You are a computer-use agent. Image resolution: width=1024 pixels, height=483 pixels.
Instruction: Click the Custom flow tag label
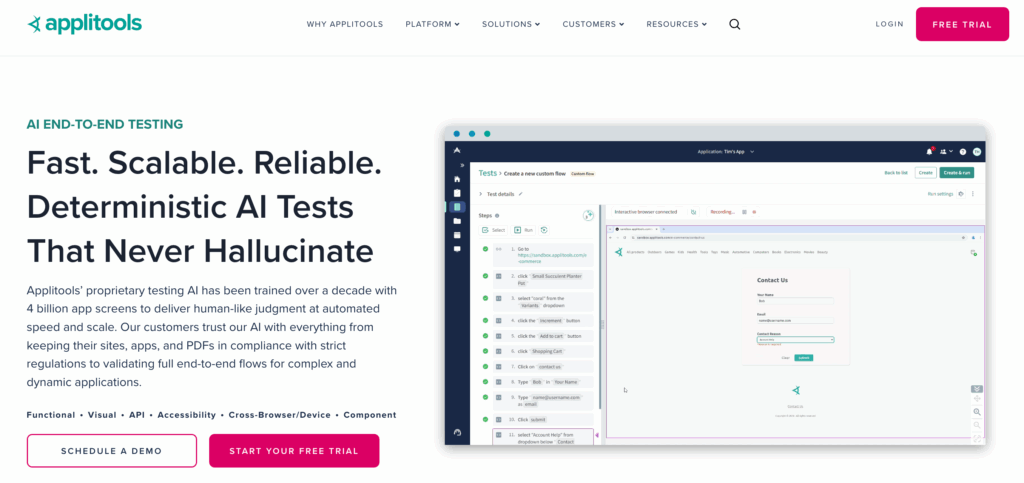[x=583, y=174]
